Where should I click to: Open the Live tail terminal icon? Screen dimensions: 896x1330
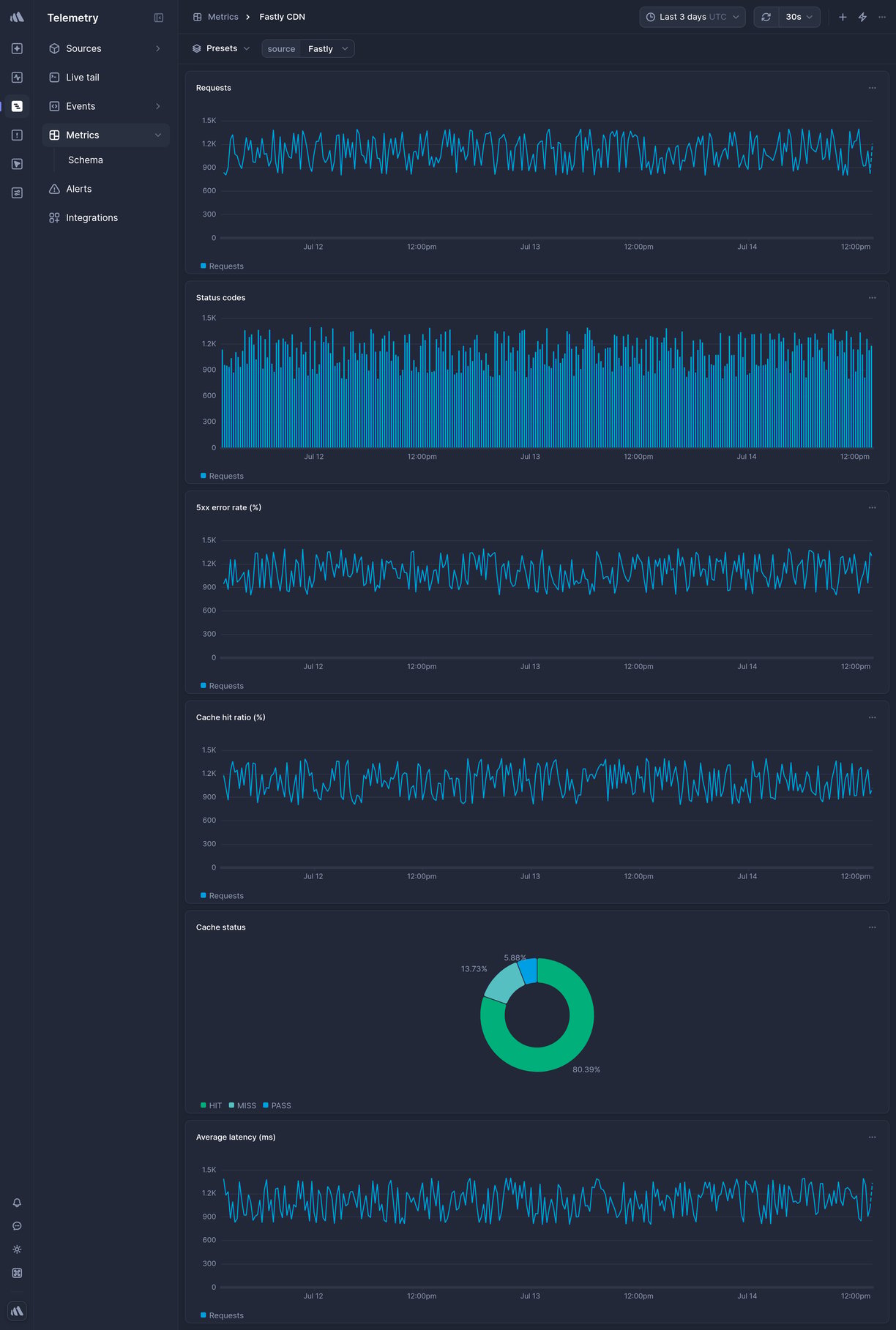click(54, 77)
